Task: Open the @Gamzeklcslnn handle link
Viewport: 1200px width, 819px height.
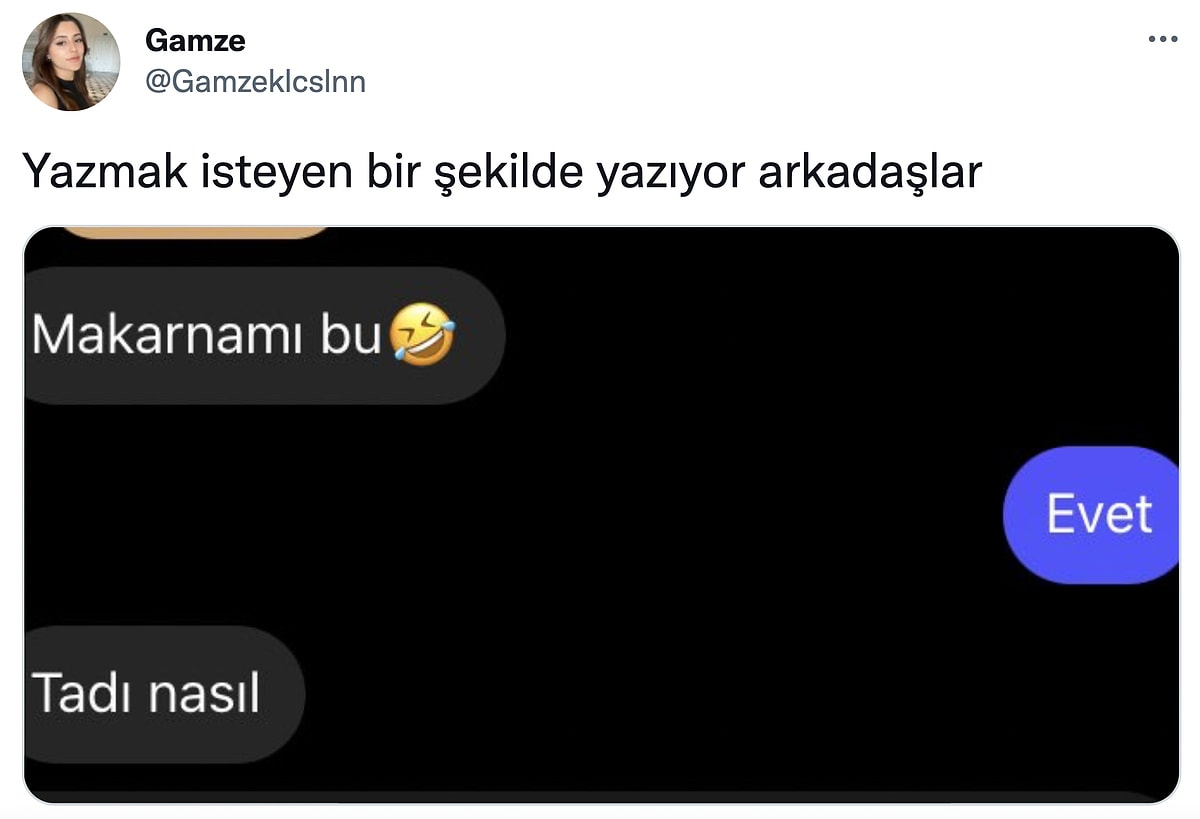Action: [x=256, y=81]
